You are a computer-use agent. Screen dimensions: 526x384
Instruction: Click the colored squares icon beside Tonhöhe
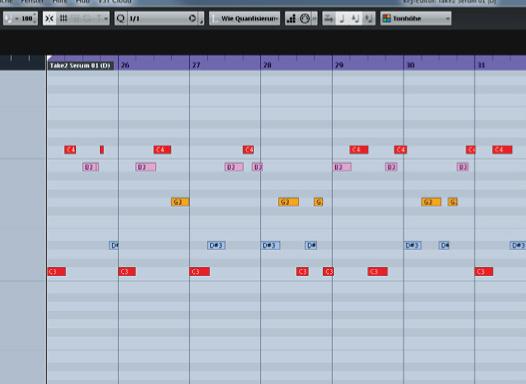pos(387,18)
